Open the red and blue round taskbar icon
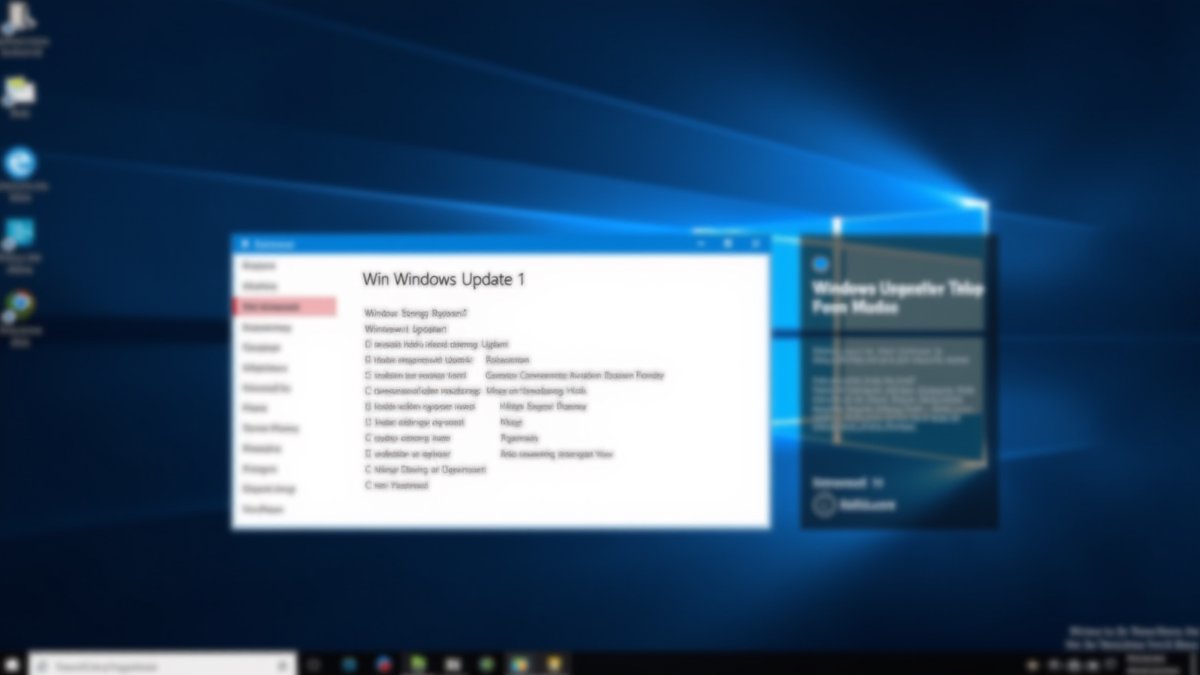This screenshot has width=1200, height=675. [x=382, y=664]
